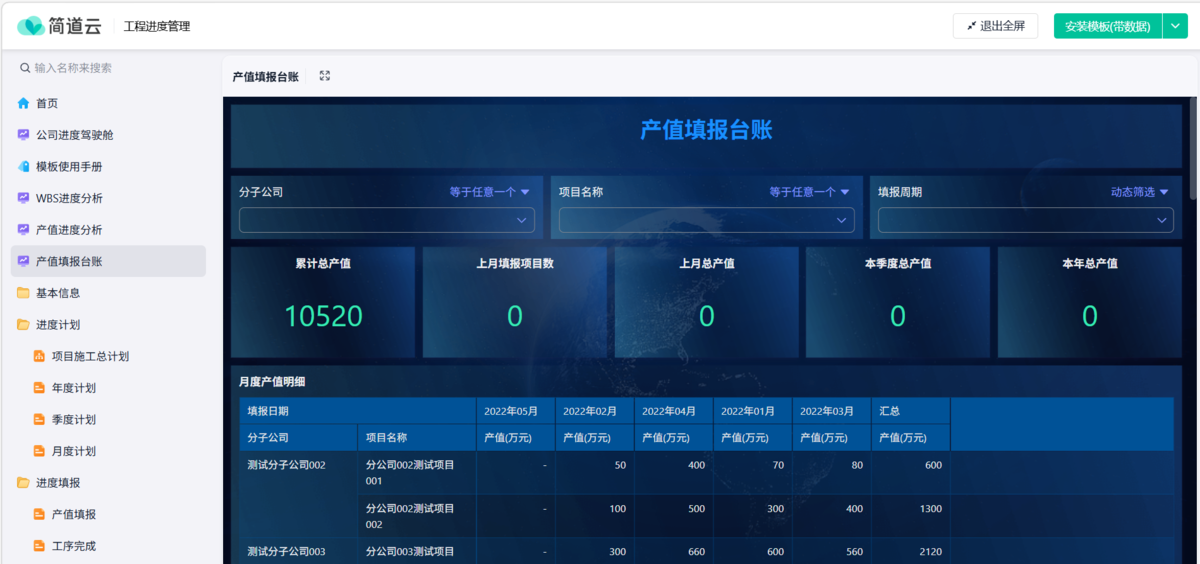Click the 模板使用手册 document icon
This screenshot has width=1200, height=564.
click(23, 167)
